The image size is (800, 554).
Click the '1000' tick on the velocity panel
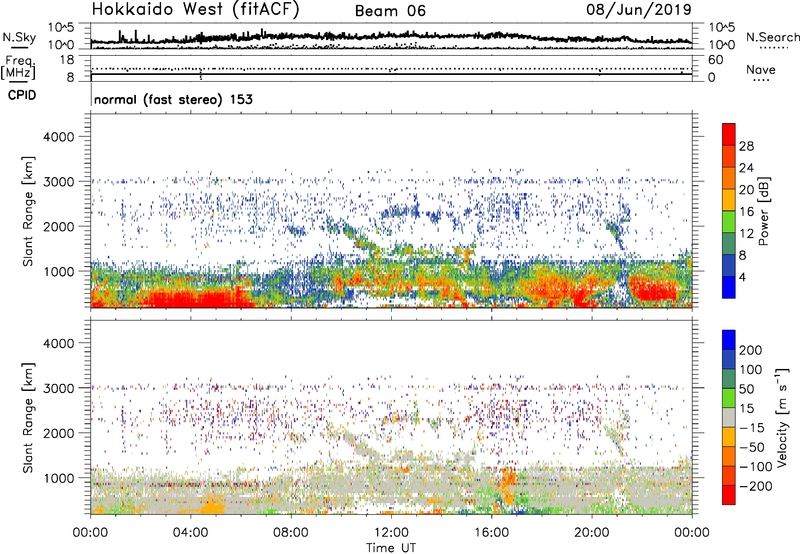(59, 478)
